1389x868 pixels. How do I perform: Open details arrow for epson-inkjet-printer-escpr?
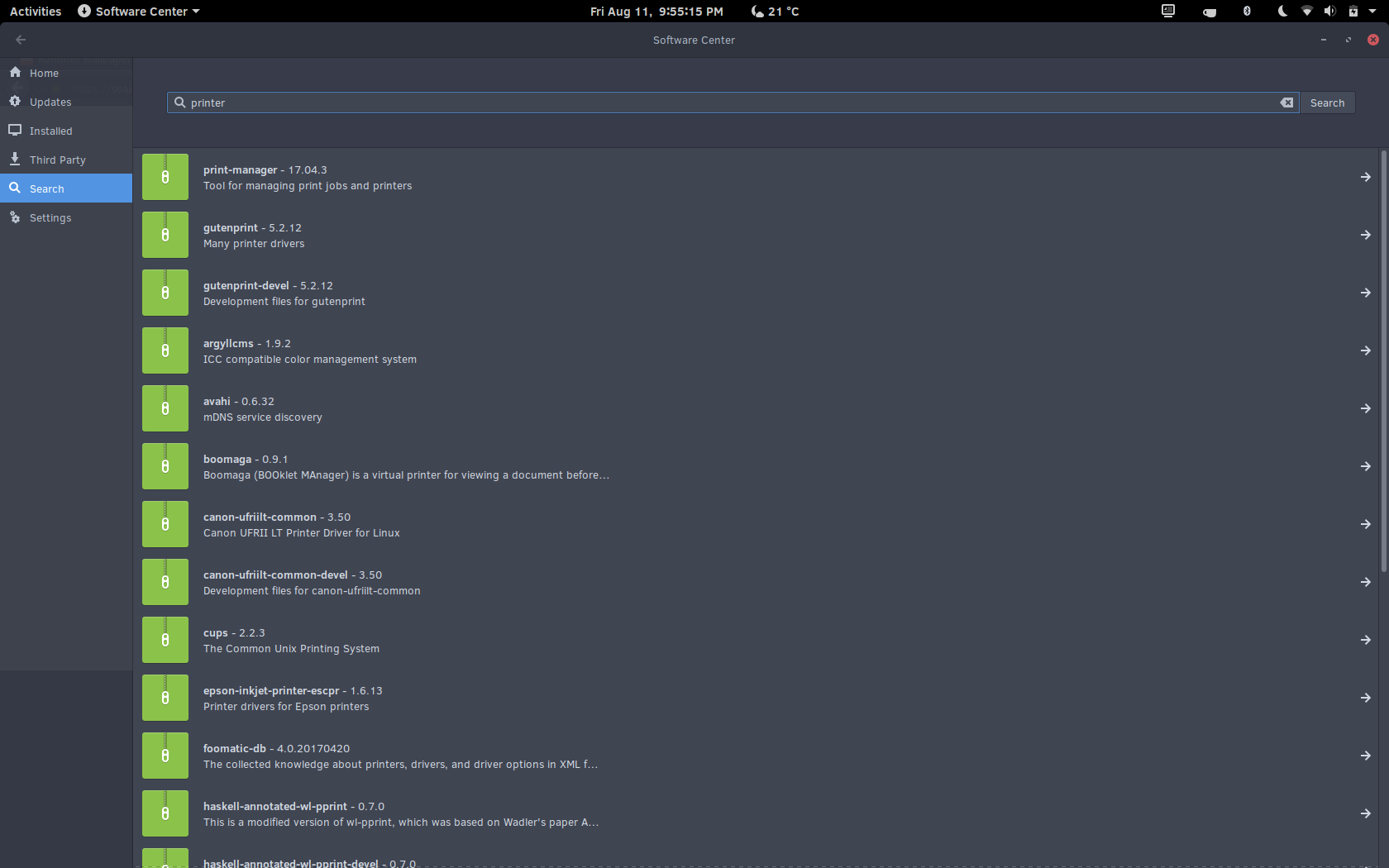pos(1365,698)
